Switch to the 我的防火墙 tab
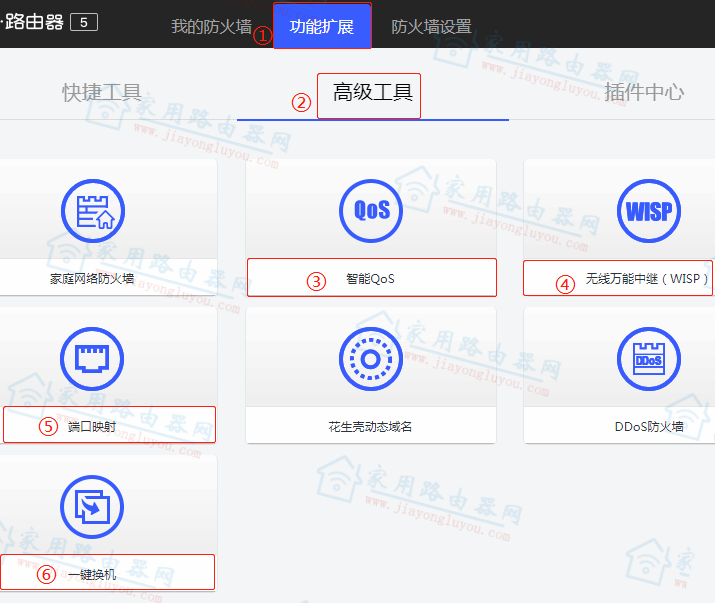Screen dimensions: 715x603 (x=211, y=27)
